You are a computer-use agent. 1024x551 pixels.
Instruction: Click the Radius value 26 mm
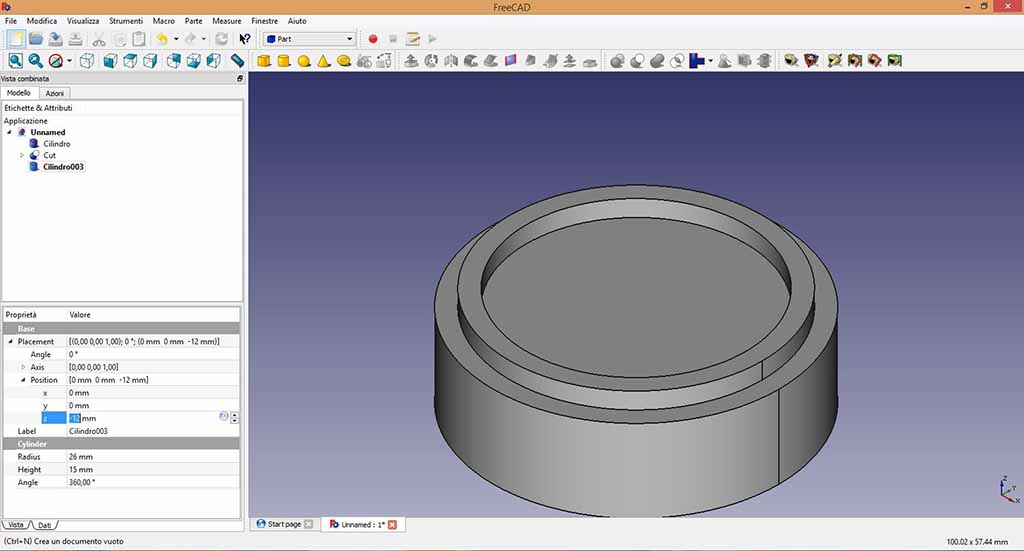(x=81, y=457)
